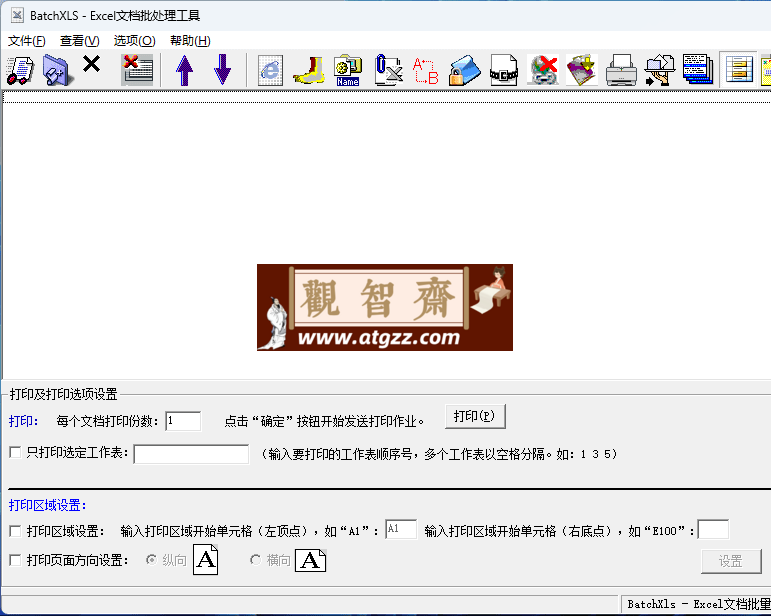Click the purple book with yellow arrow icon
Image resolution: width=771 pixels, height=616 pixels.
coord(582,70)
